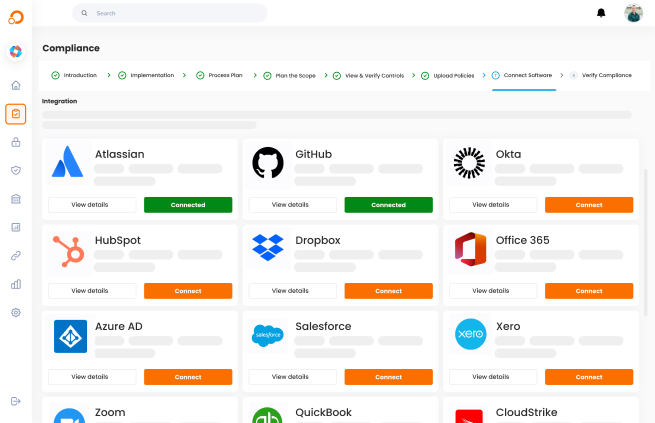View details for Atlassian

click(x=92, y=205)
